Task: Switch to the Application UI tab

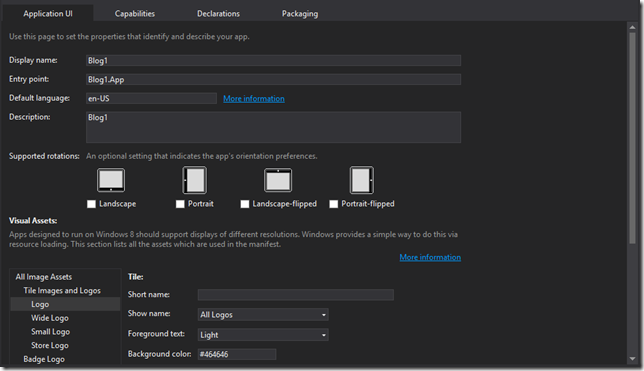Action: click(48, 14)
